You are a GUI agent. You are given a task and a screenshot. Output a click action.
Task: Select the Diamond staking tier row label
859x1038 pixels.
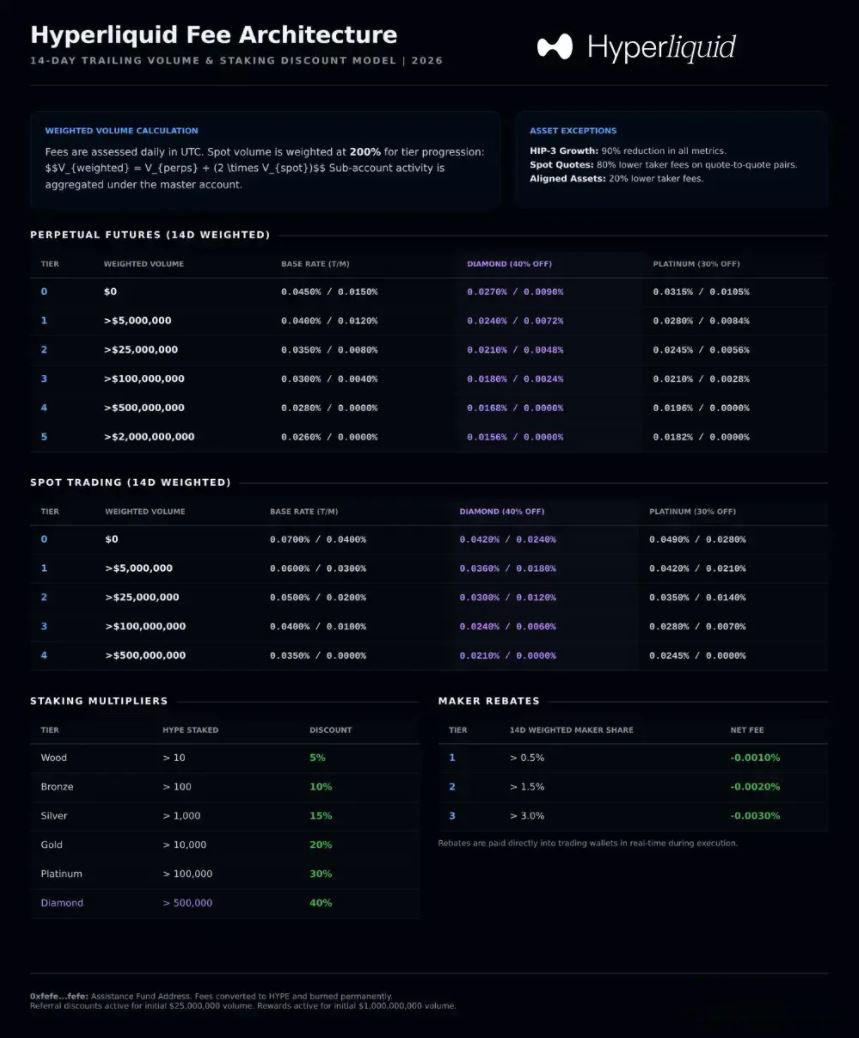tap(62, 903)
